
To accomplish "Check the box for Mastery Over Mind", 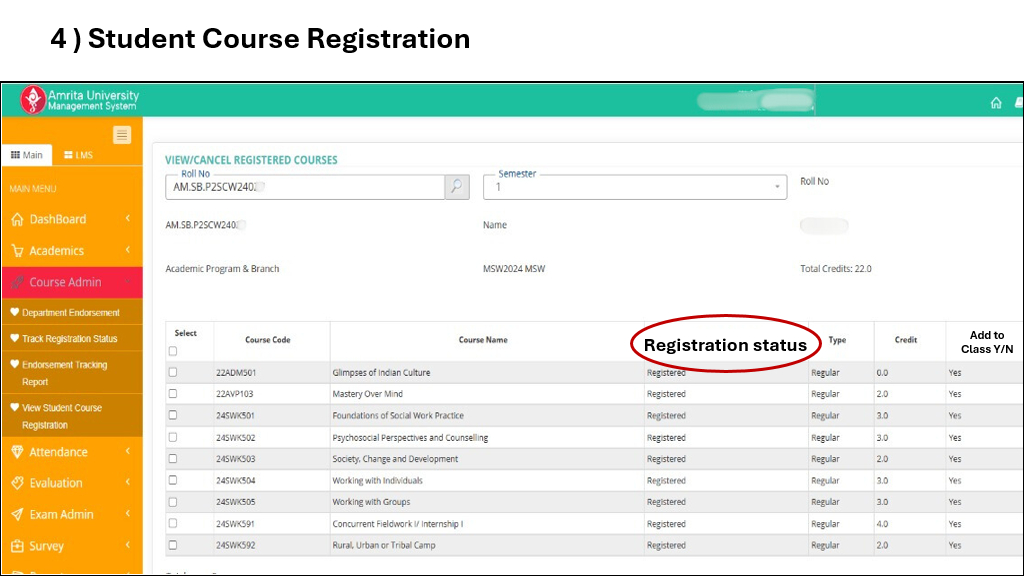I will click(173, 394).
